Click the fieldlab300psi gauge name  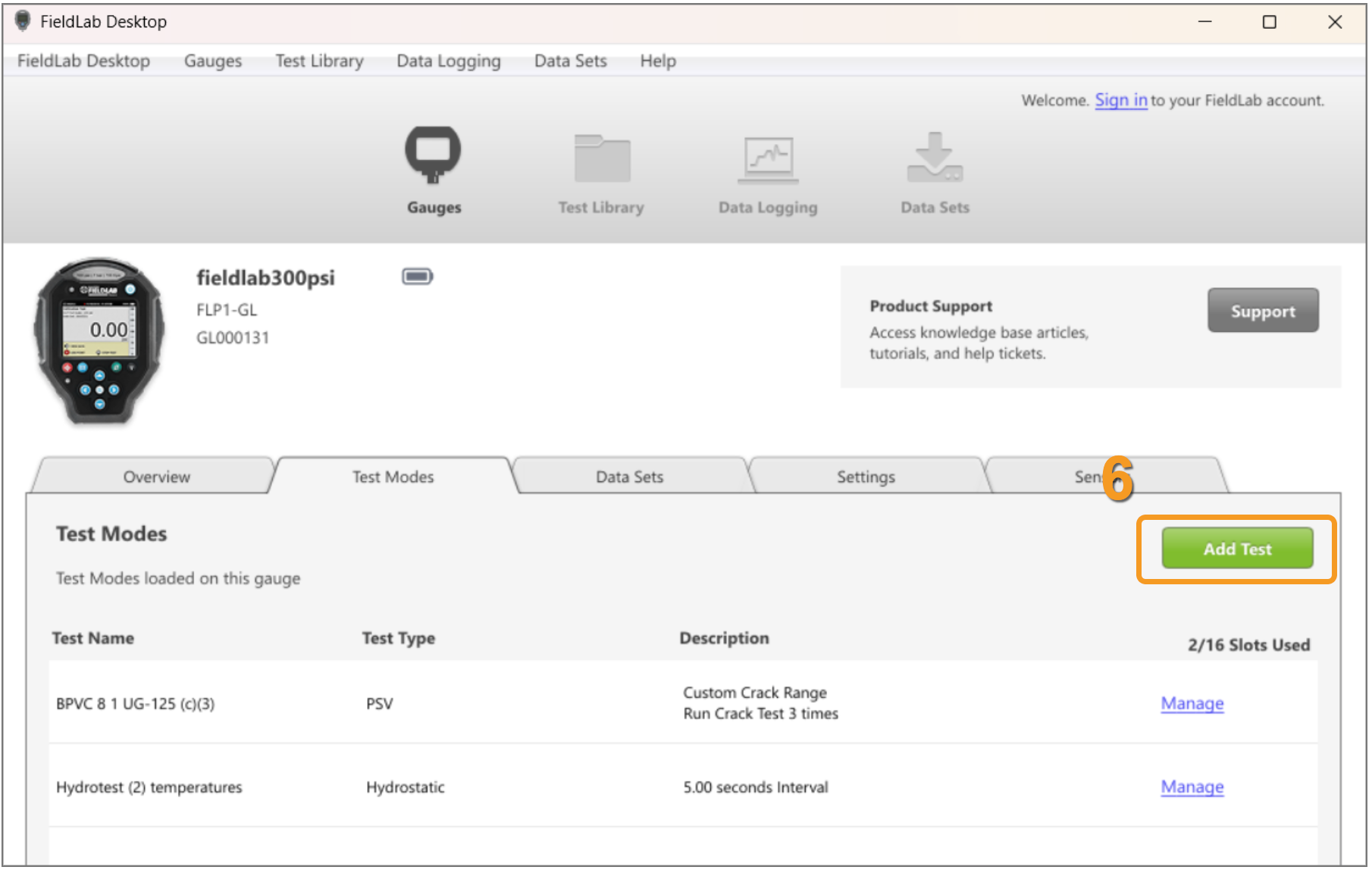tap(266, 278)
